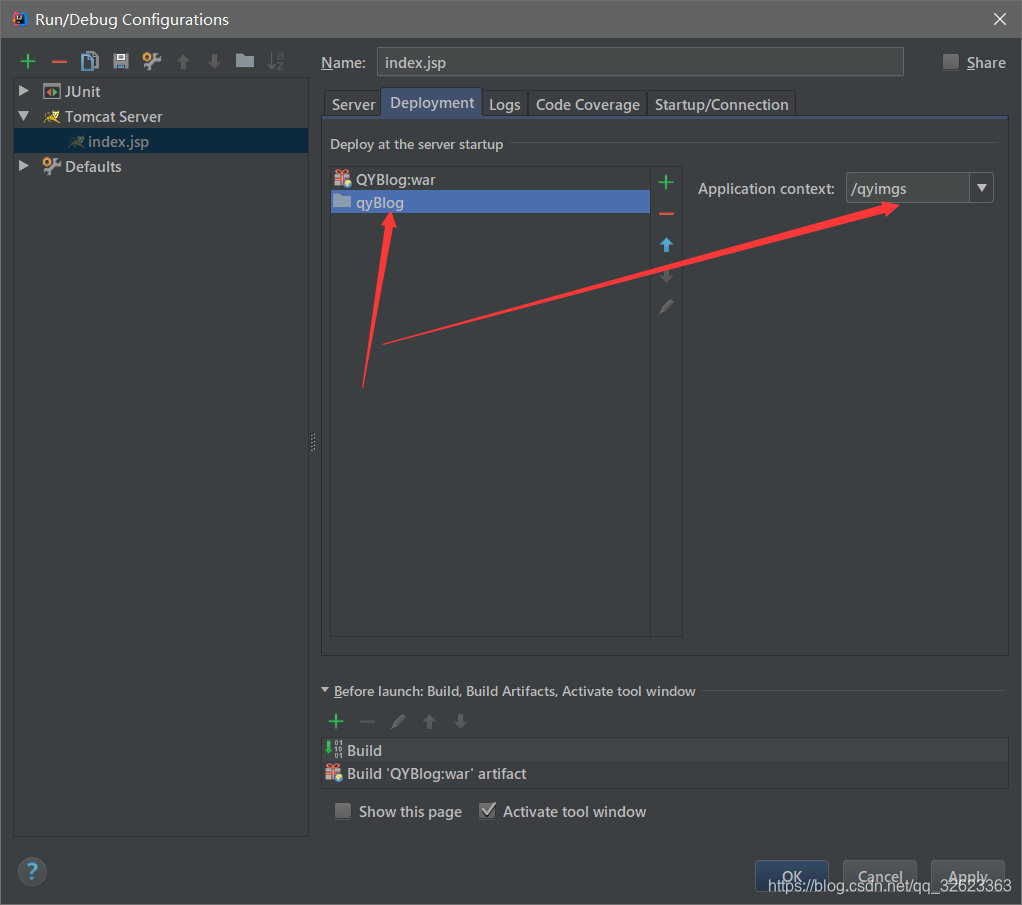Remove before-launch task minus icon
The image size is (1022, 905).
pyautogui.click(x=367, y=721)
